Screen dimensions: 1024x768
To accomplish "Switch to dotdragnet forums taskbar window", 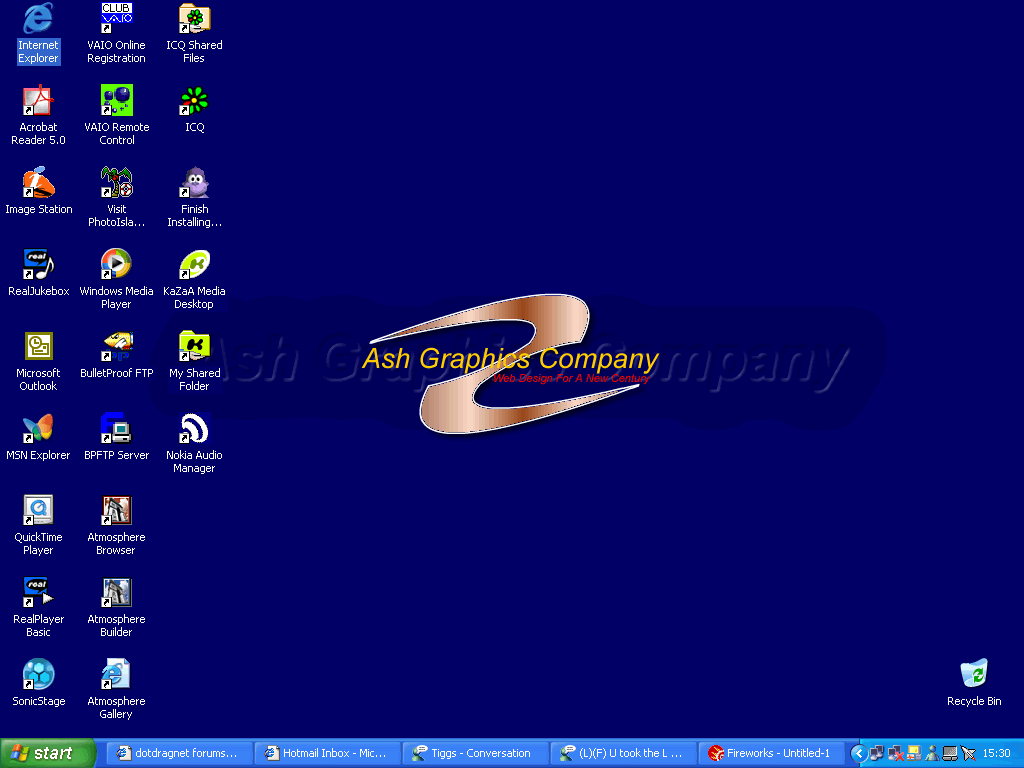I will pos(178,753).
